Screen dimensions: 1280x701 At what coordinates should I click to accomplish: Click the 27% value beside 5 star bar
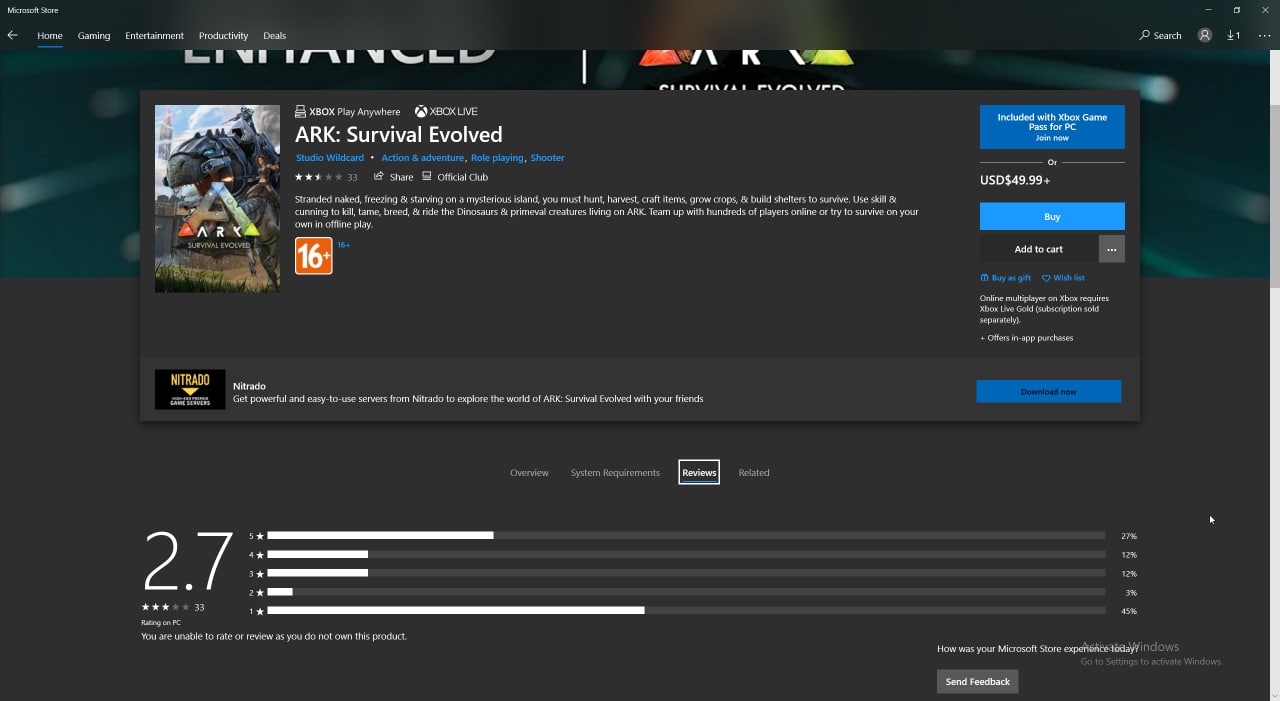1129,536
